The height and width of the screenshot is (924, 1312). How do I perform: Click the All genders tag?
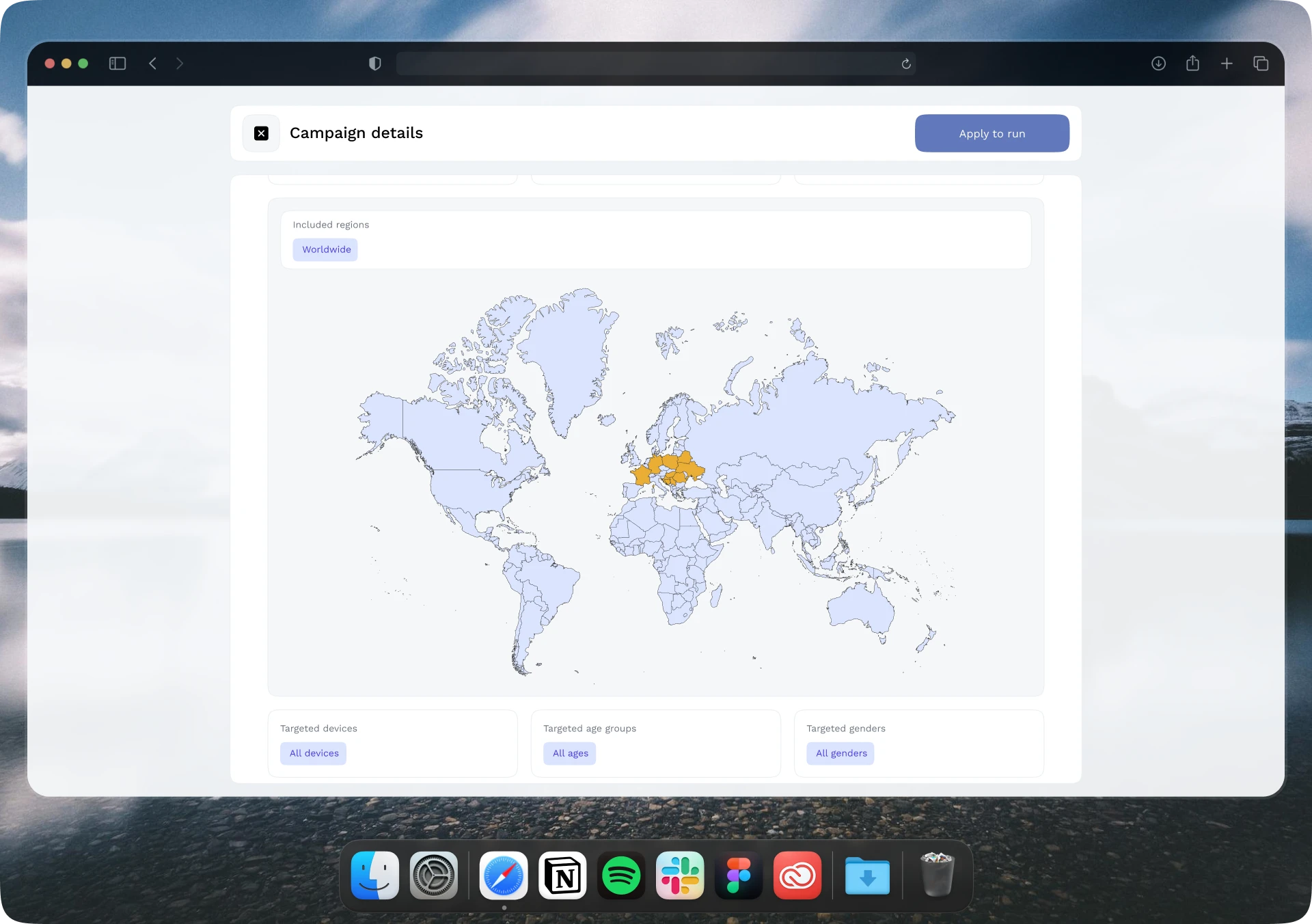pyautogui.click(x=840, y=753)
